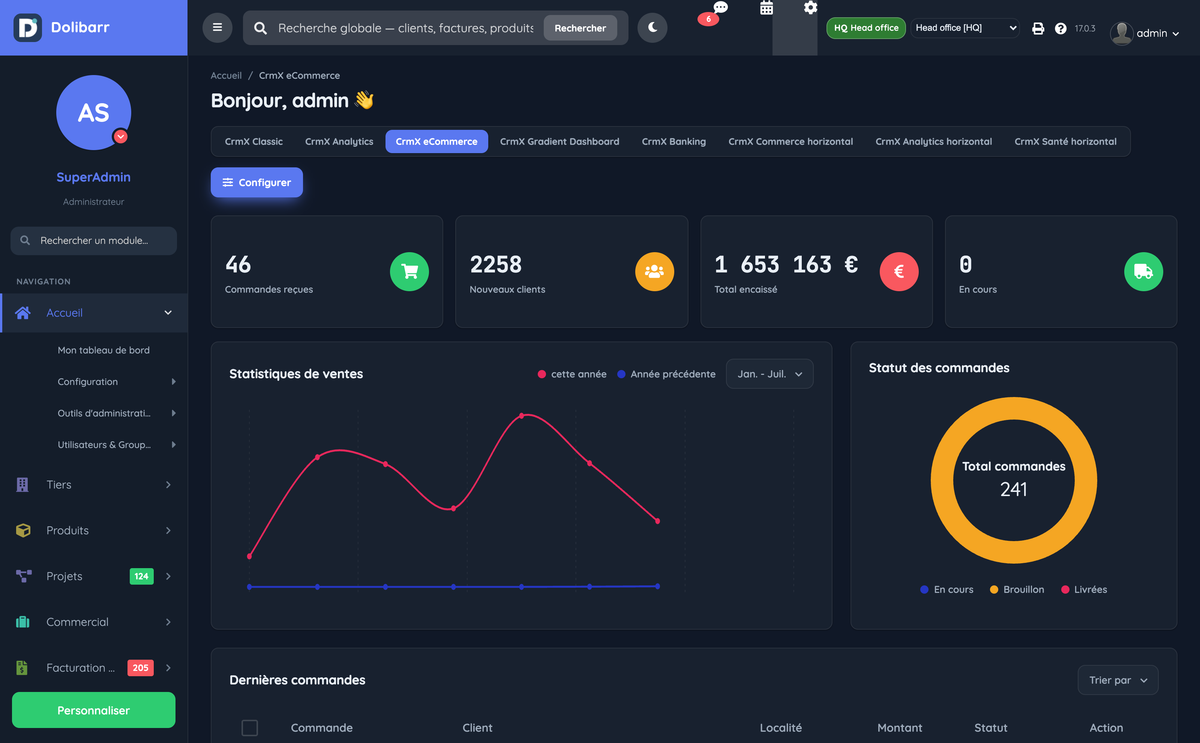Open the calendar icon in top bar

[x=767, y=8]
